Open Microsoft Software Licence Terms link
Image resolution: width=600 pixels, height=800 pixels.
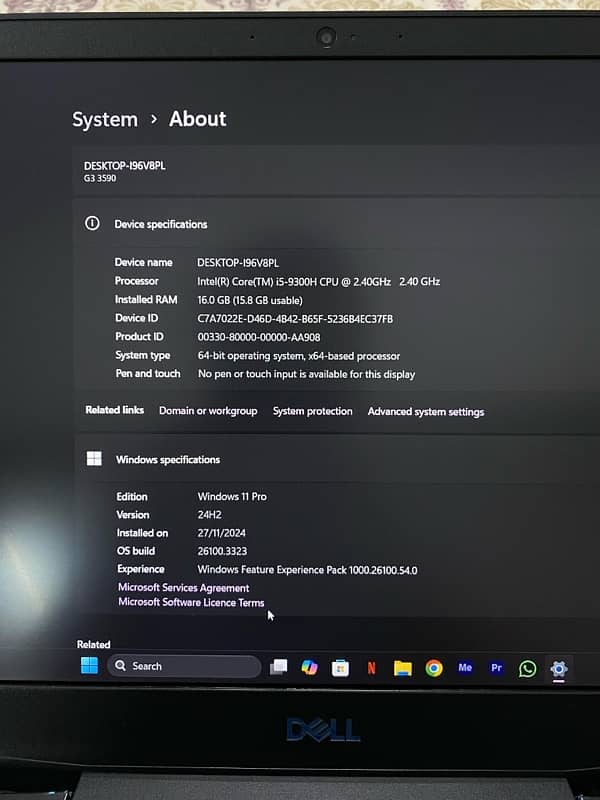[191, 603]
